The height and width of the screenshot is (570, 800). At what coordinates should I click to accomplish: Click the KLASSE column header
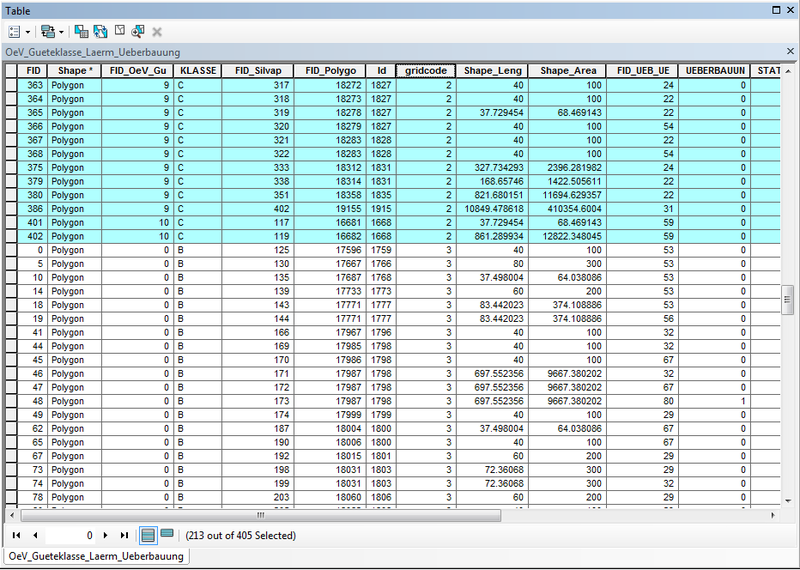pos(198,71)
